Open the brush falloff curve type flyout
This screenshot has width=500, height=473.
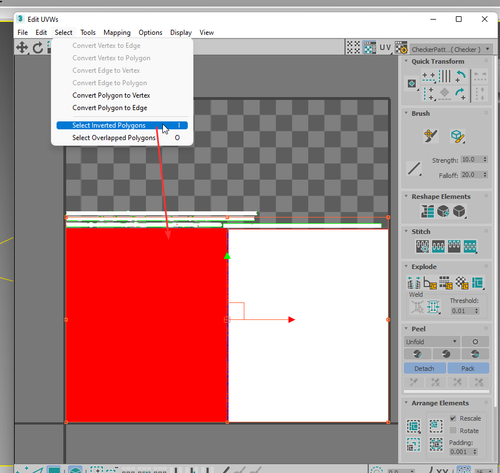tap(414, 168)
